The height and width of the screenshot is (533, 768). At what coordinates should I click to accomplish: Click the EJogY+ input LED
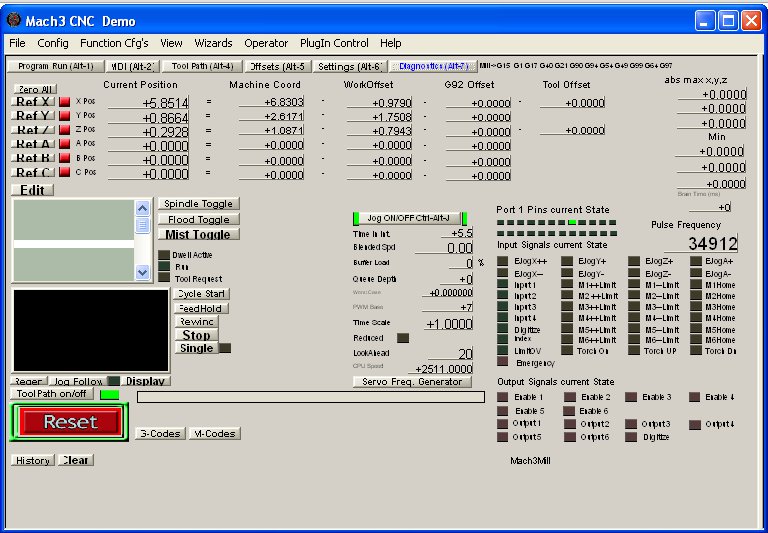tap(567, 261)
